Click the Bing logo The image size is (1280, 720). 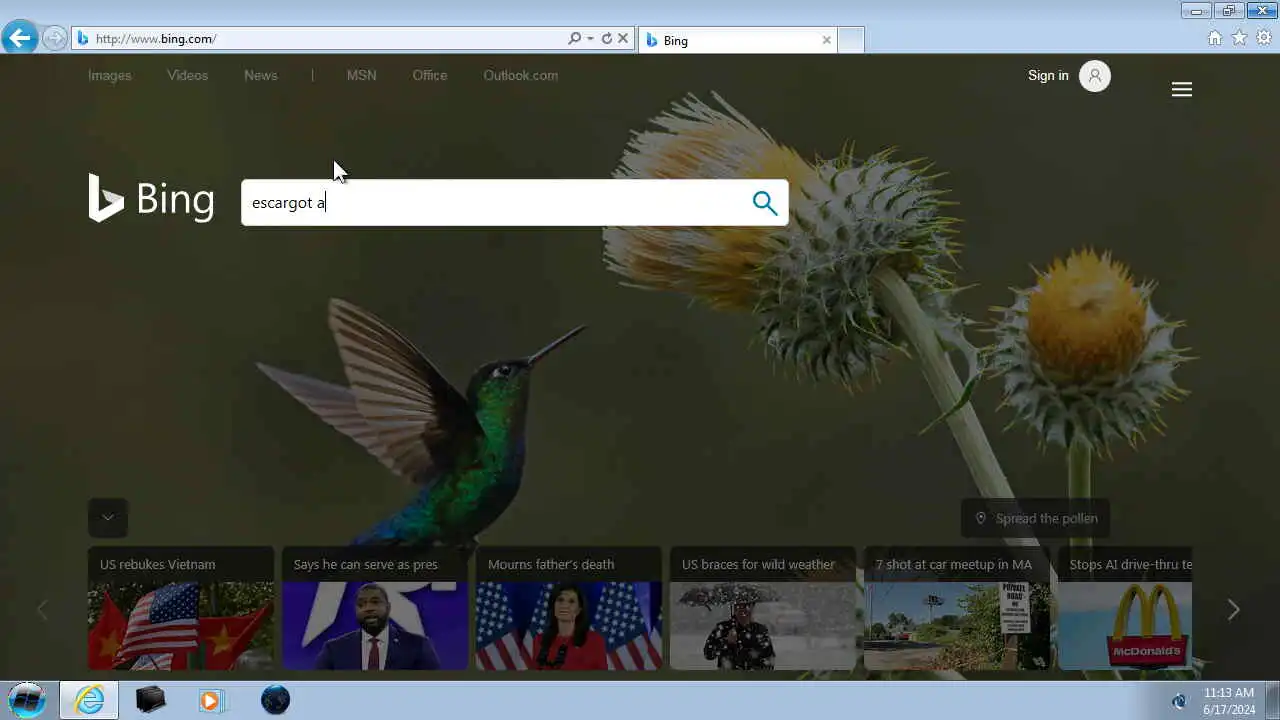(x=151, y=198)
